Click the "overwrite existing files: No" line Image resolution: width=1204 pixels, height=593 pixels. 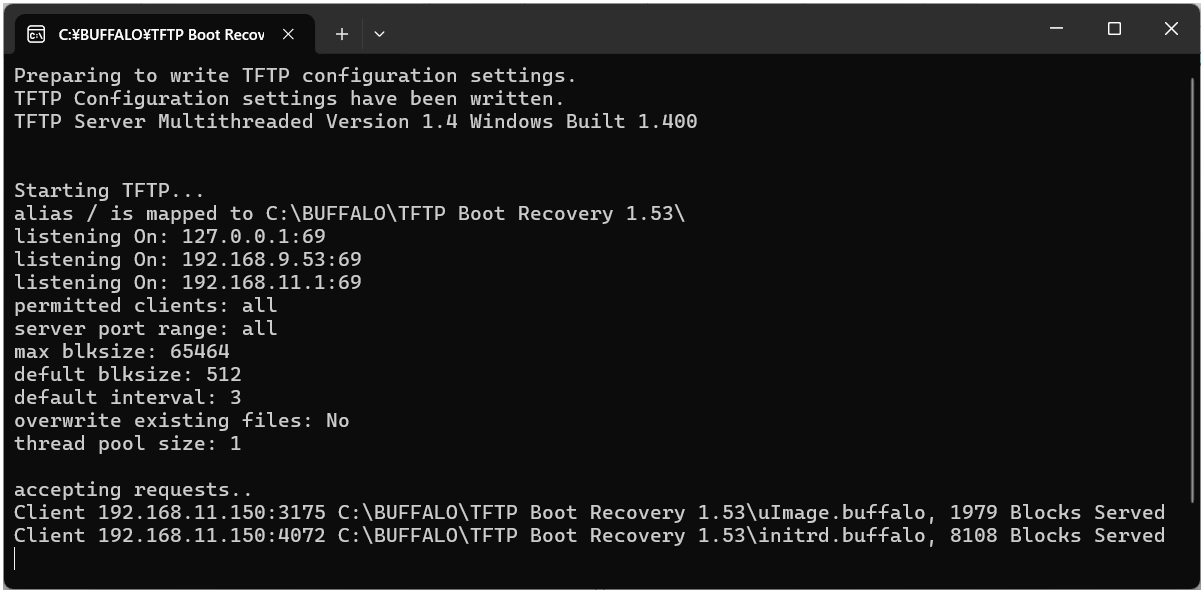181,420
